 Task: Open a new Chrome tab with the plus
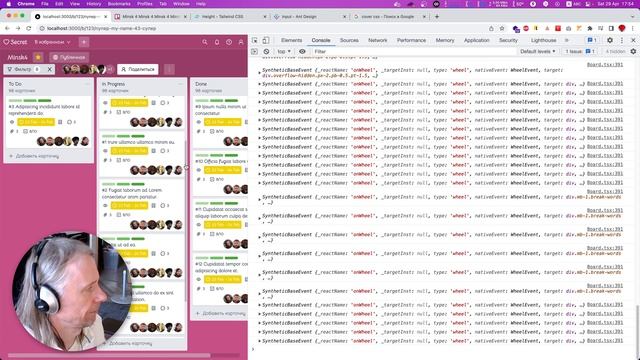tap(437, 17)
